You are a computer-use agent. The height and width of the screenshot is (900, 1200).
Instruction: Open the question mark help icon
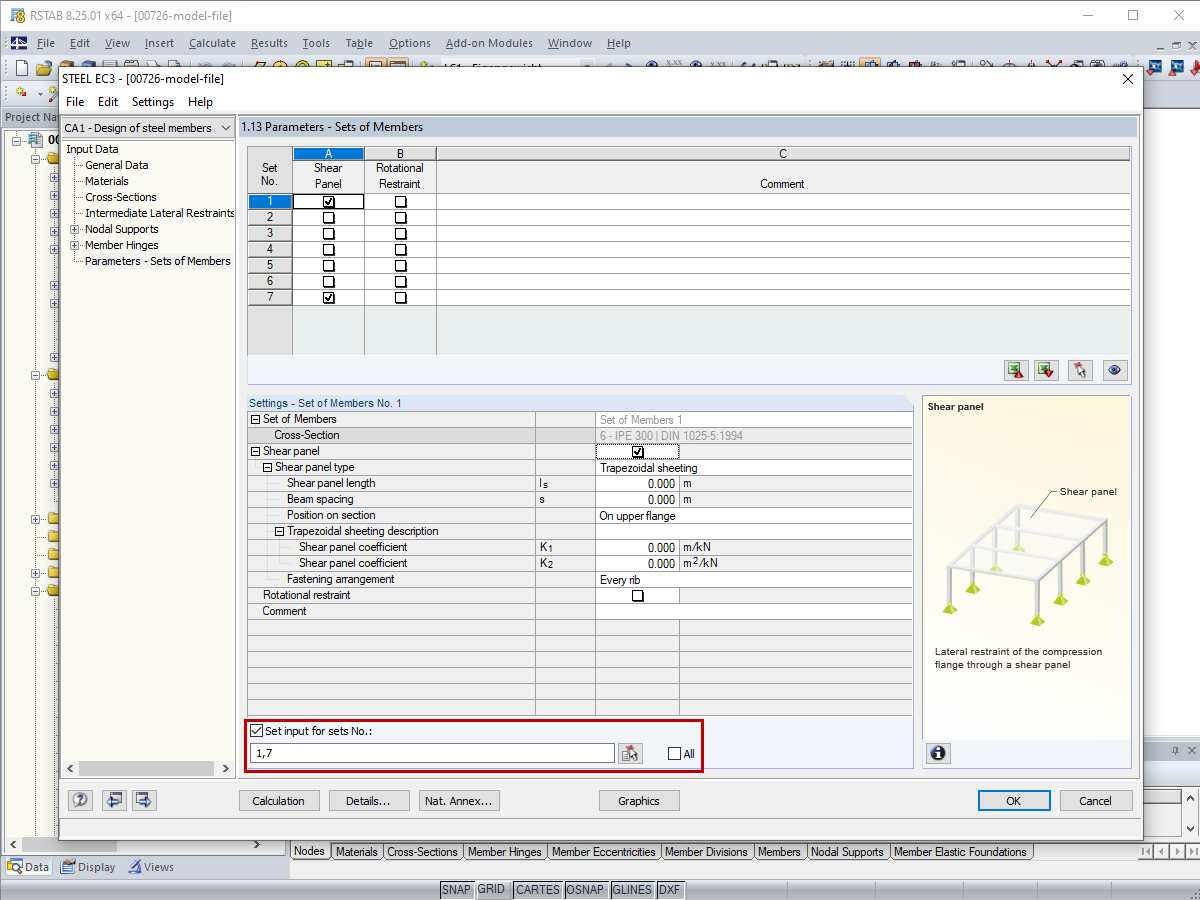coord(80,800)
